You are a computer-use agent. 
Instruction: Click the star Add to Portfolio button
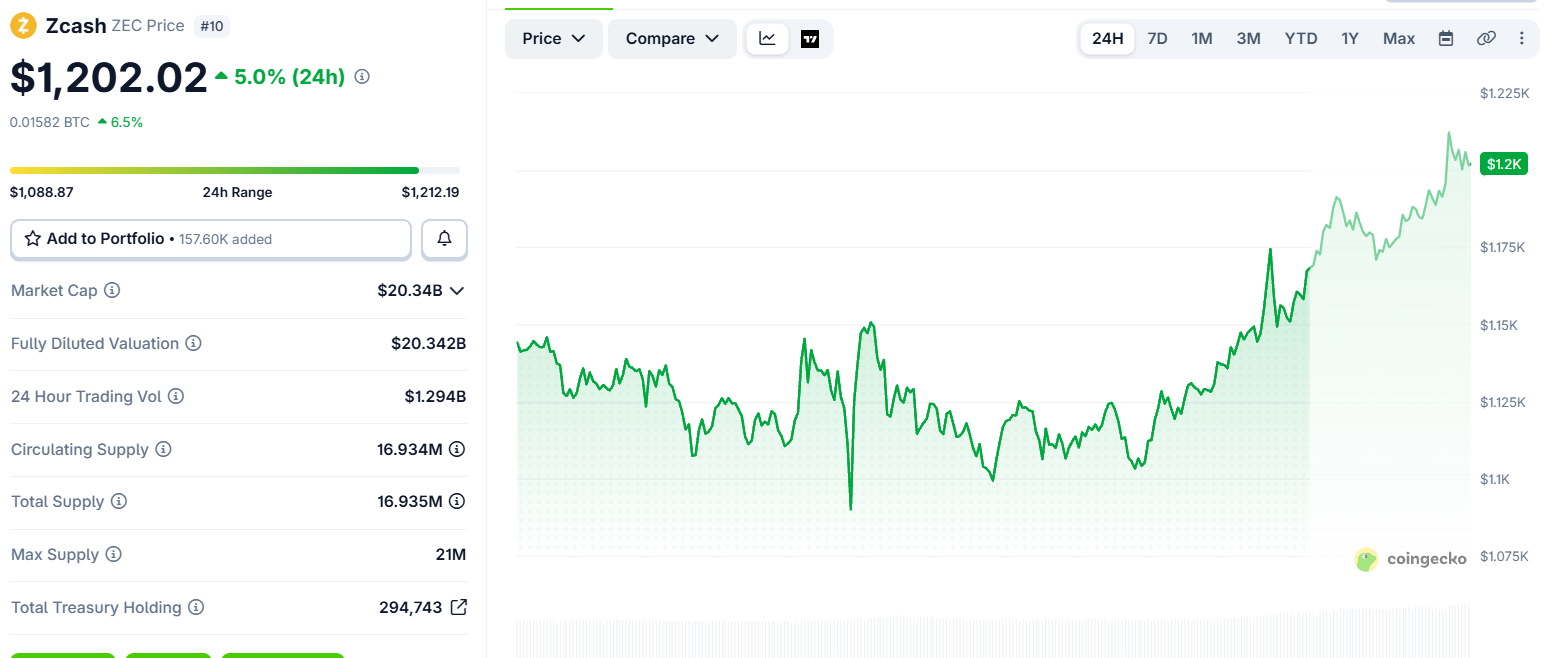pyautogui.click(x=211, y=239)
